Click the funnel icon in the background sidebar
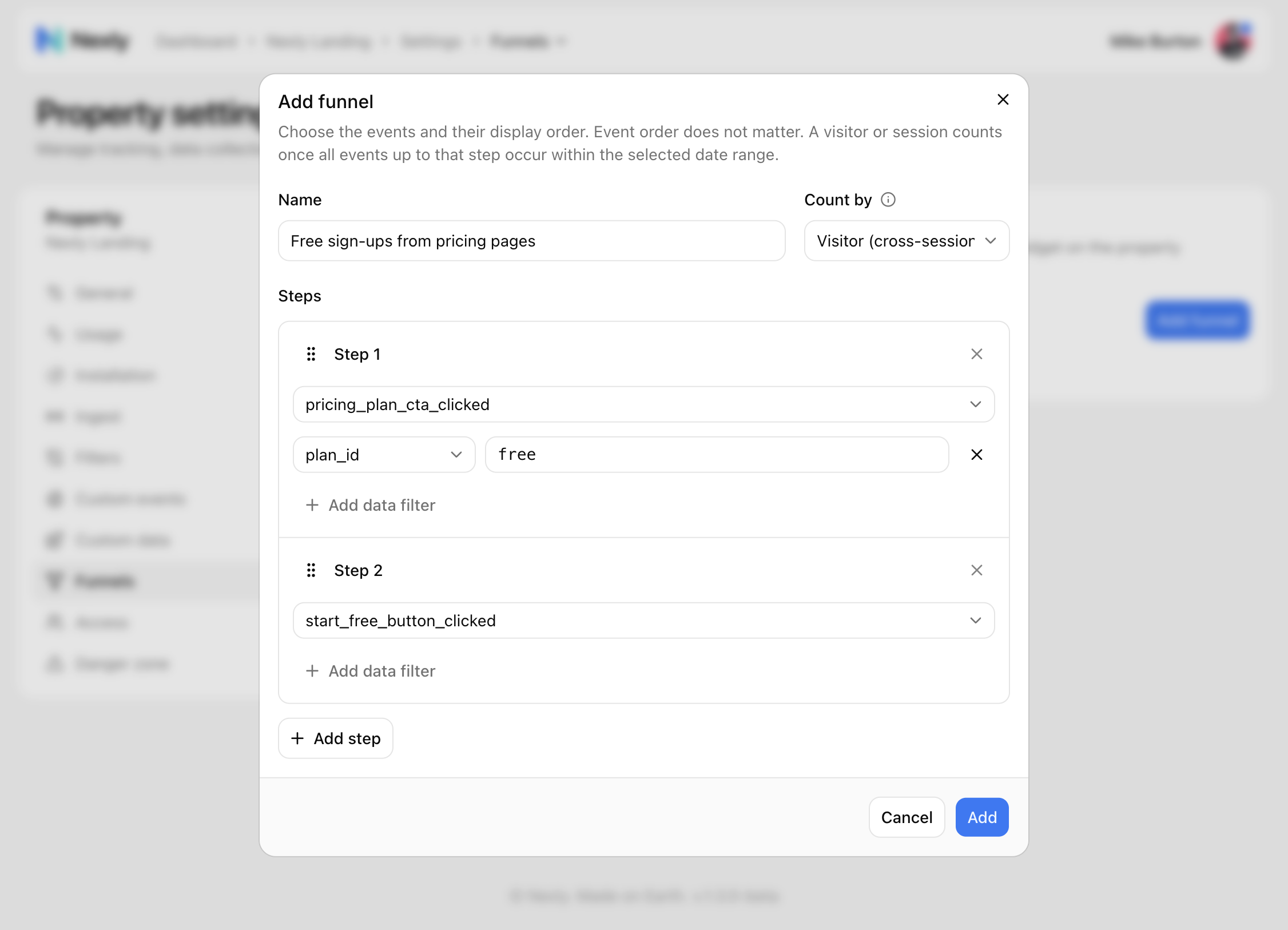The height and width of the screenshot is (930, 1288). click(x=54, y=581)
